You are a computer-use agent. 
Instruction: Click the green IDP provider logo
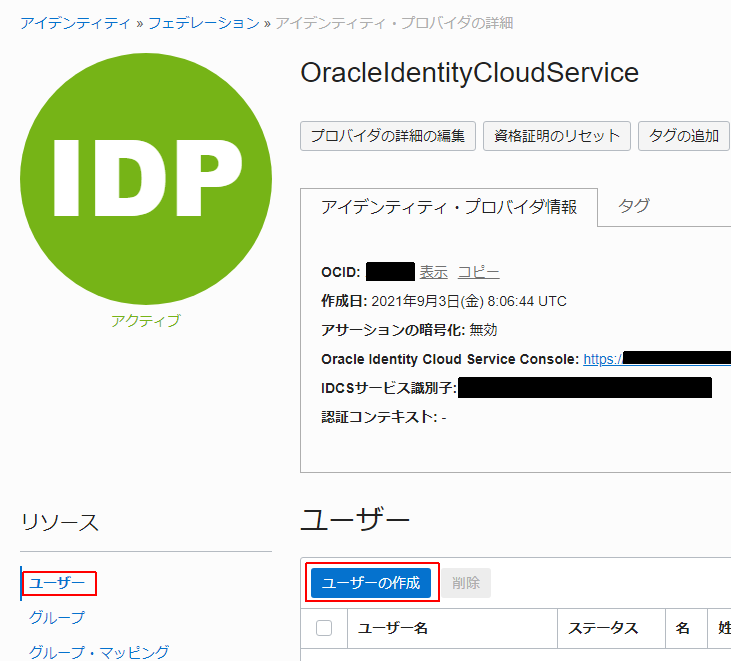[x=146, y=179]
